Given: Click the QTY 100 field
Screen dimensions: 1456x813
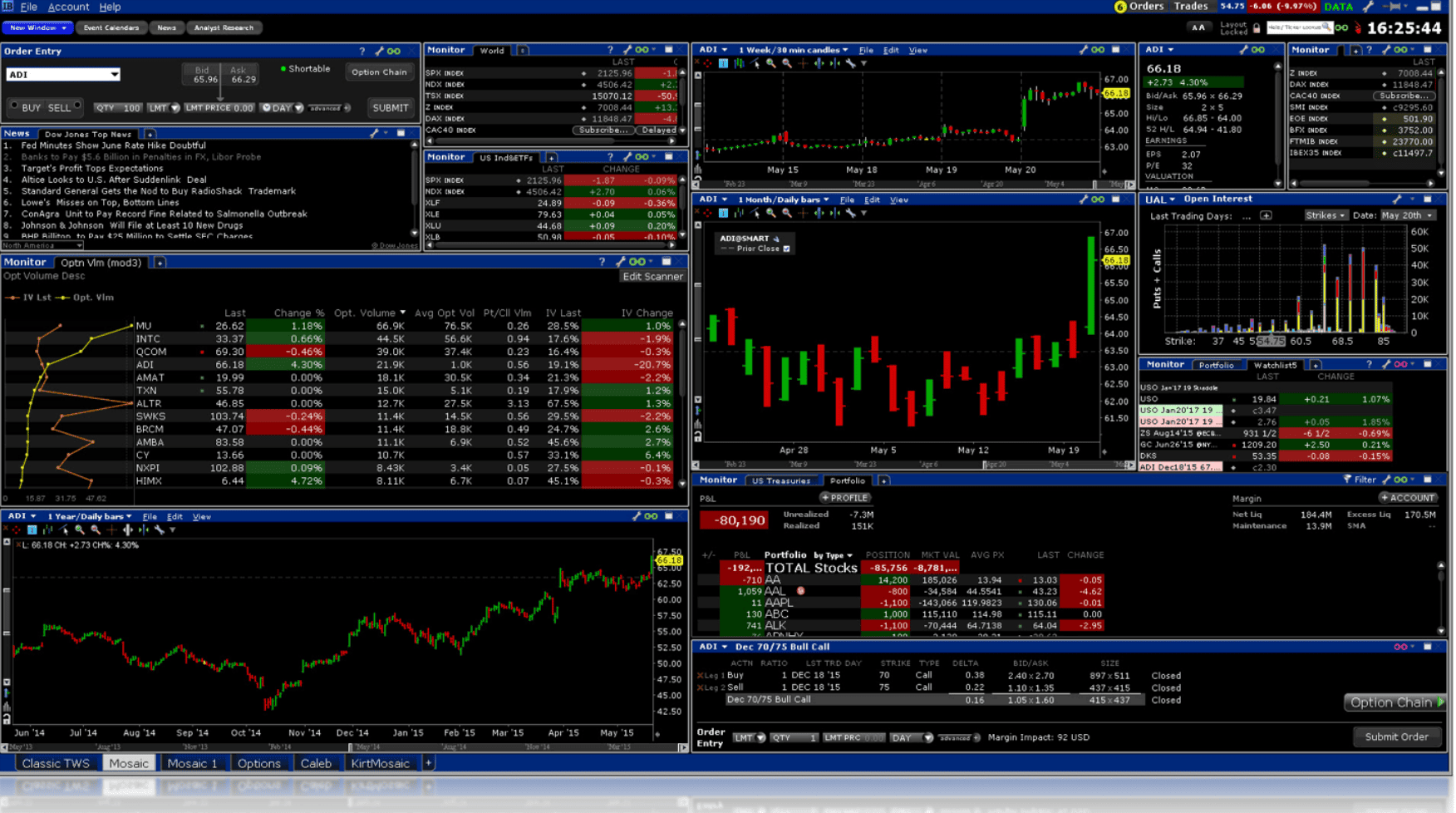Looking at the screenshot, I should click(118, 108).
